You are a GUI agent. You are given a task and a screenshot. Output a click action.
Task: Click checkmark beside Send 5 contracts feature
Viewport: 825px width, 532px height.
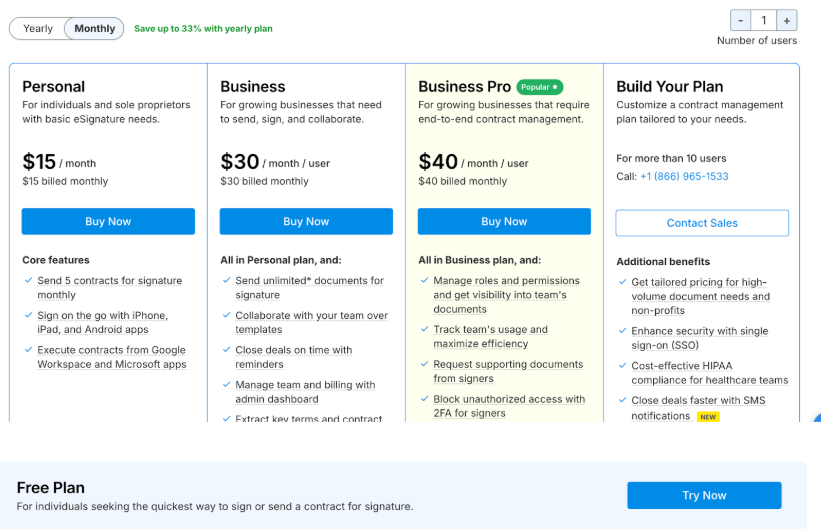click(28, 280)
